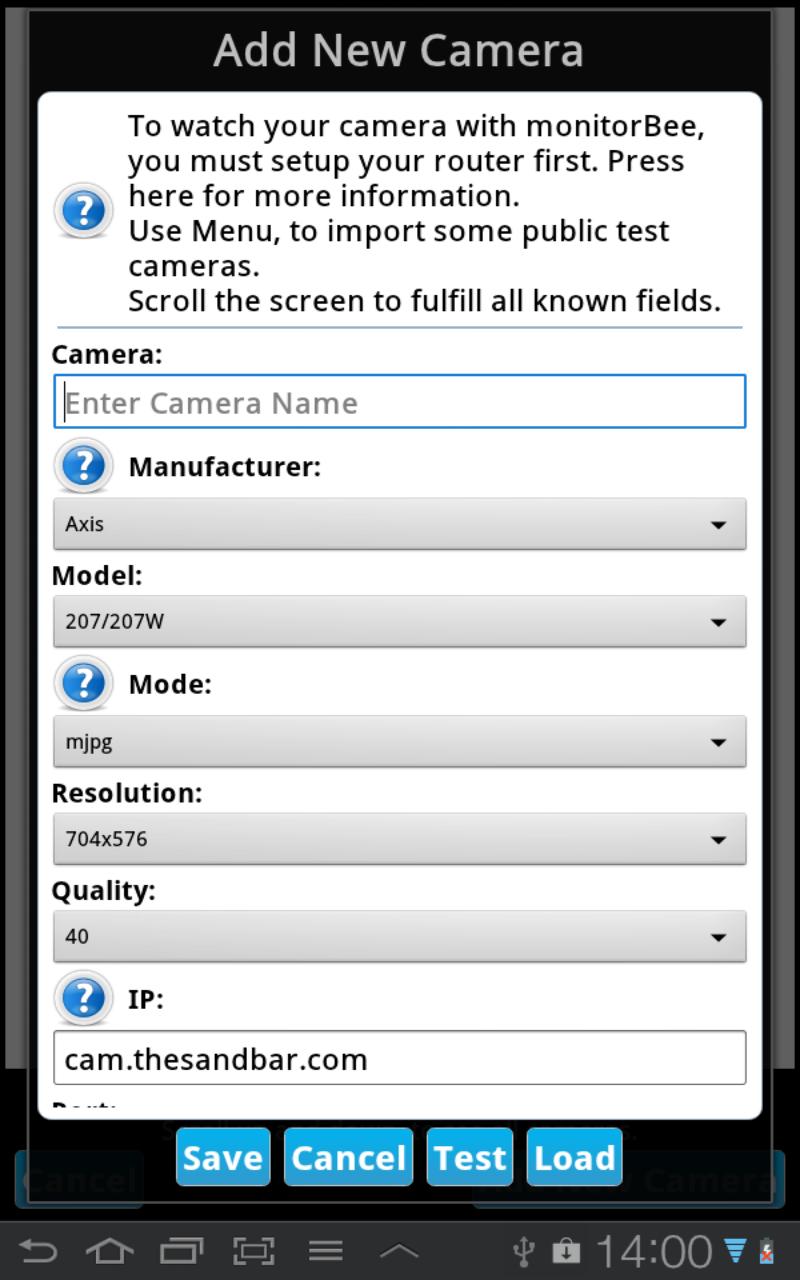The width and height of the screenshot is (800, 1280).
Task: Open recent apps icon
Action: coord(182,1250)
